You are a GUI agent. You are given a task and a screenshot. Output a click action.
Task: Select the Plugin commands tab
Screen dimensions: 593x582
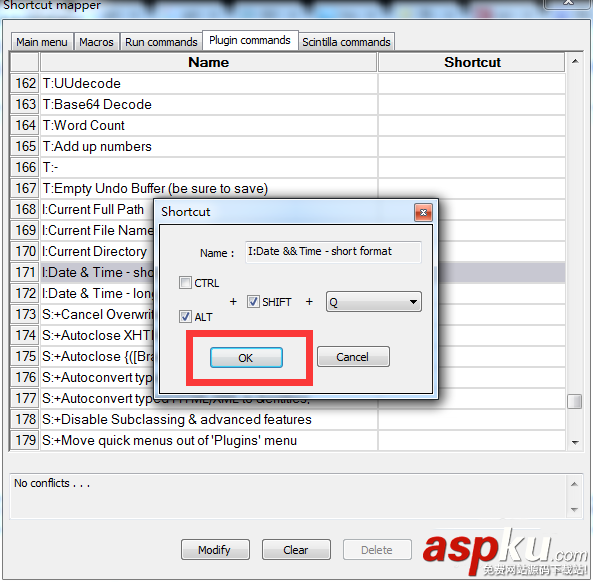coord(250,40)
